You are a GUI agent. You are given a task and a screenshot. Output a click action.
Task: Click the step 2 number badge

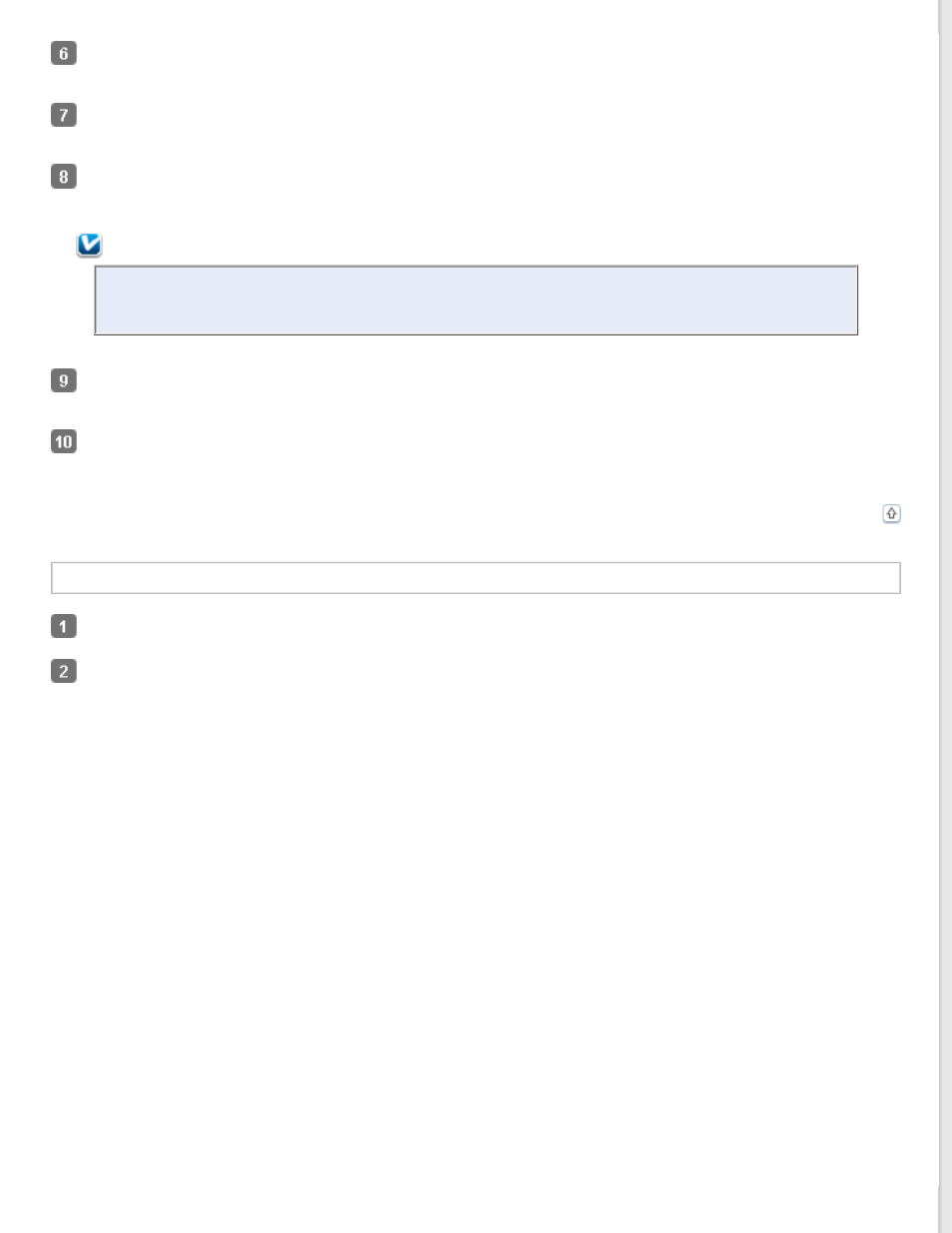pos(64,671)
